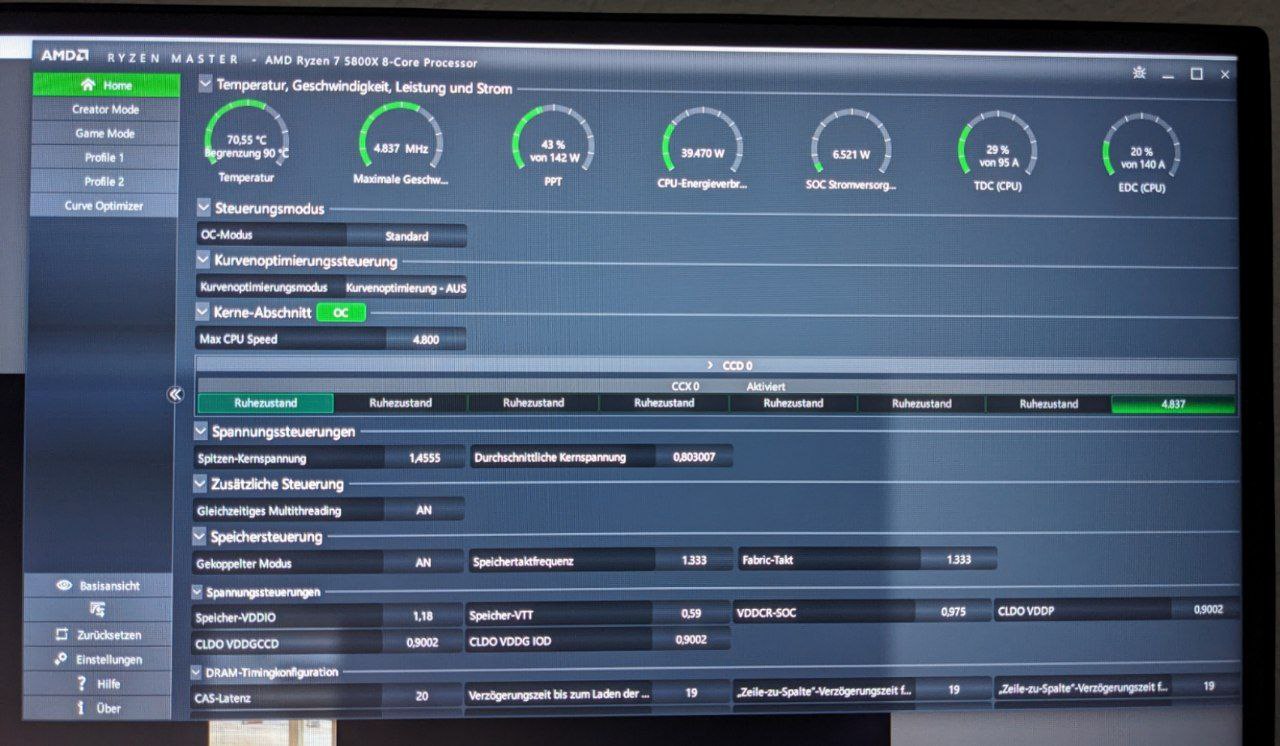
Task: Click the VDDCR-SOC value 0,975
Action: (x=953, y=611)
